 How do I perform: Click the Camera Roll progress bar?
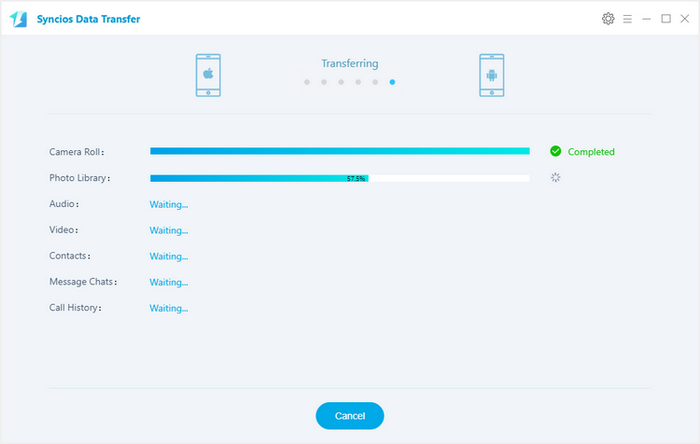pyautogui.click(x=339, y=152)
